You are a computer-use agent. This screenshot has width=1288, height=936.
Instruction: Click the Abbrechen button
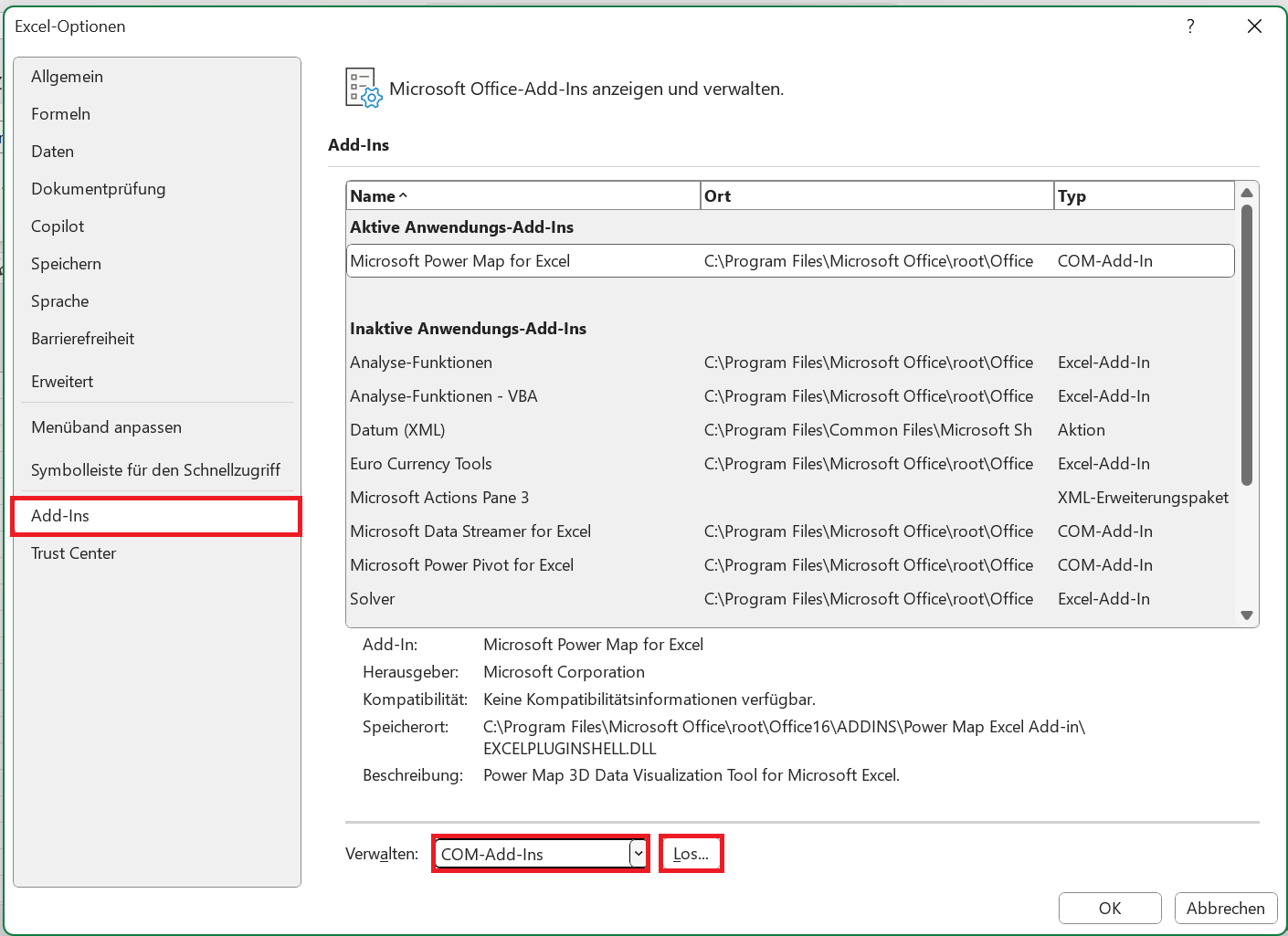1226,909
